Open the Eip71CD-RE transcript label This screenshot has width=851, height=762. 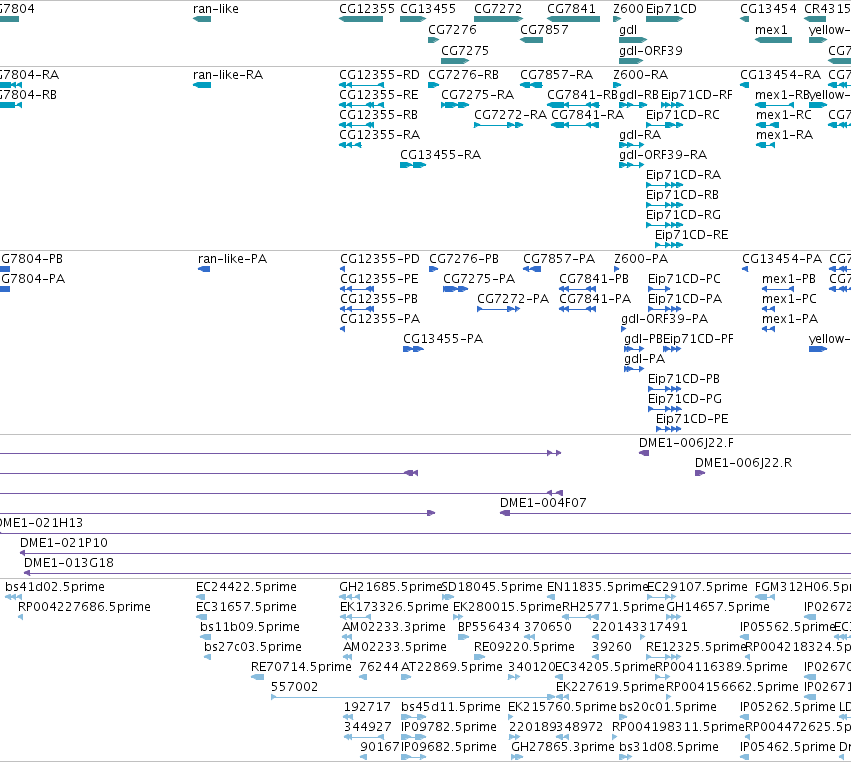coord(691,235)
